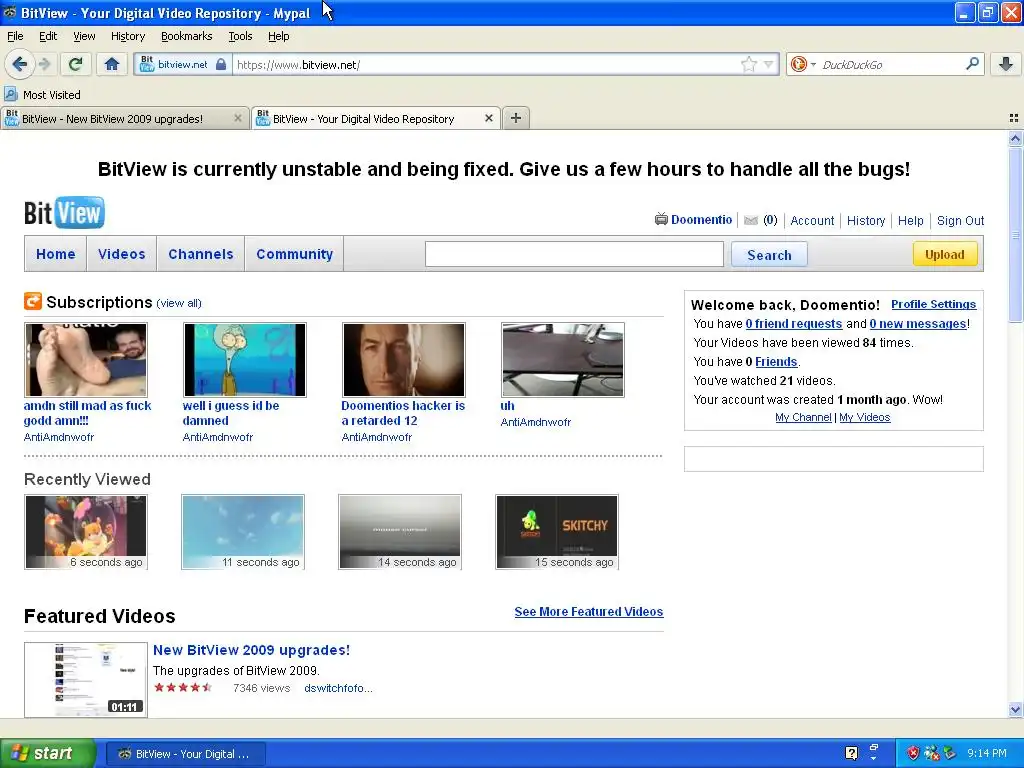Click the list all tabs icon
This screenshot has height=768, width=1024.
1014,118
